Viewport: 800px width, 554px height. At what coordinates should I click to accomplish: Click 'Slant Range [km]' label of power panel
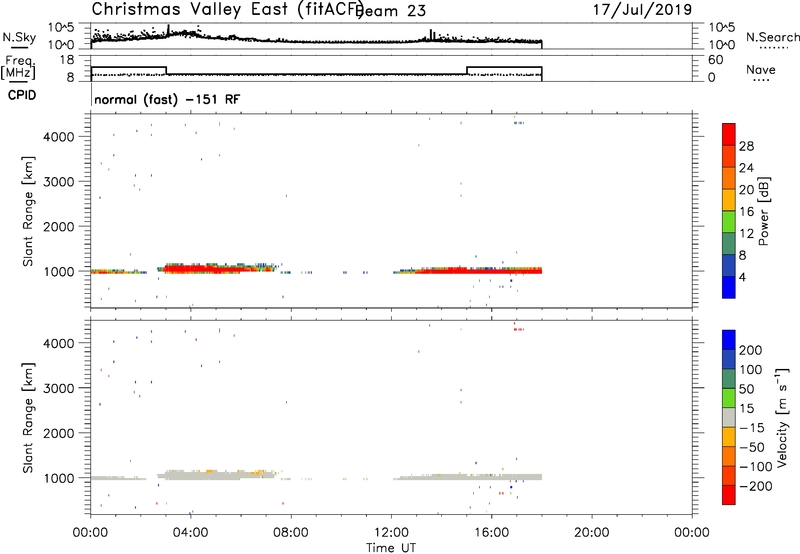coord(28,211)
